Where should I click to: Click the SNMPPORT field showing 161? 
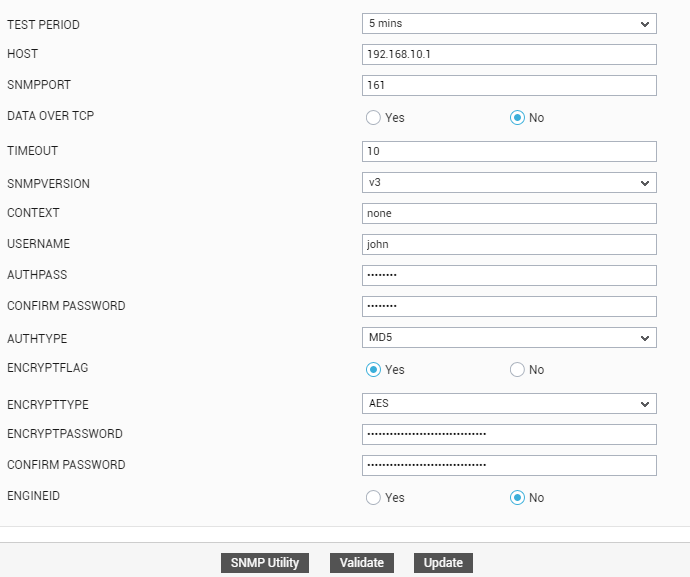coord(509,85)
